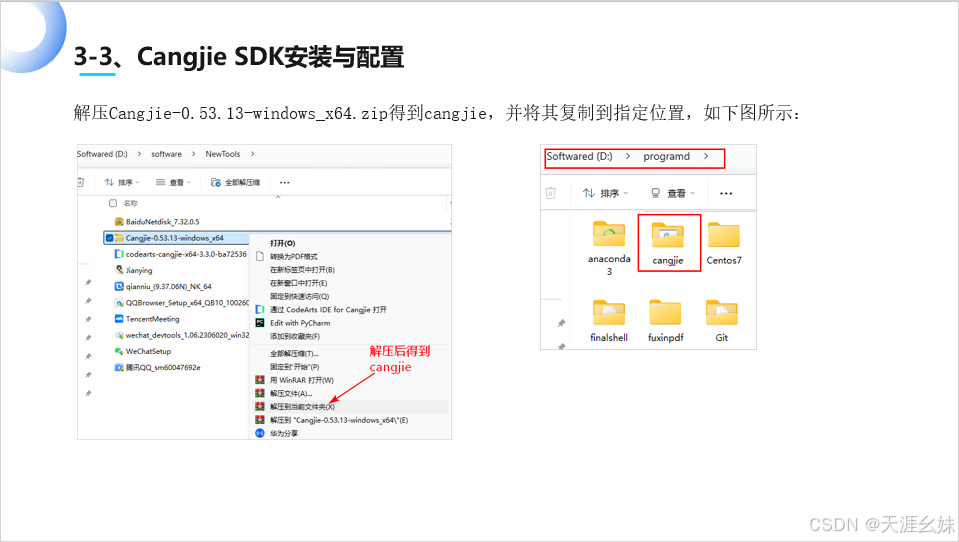The height and width of the screenshot is (542, 959).
Task: Click the TencentMeeting file icon
Action: (119, 319)
